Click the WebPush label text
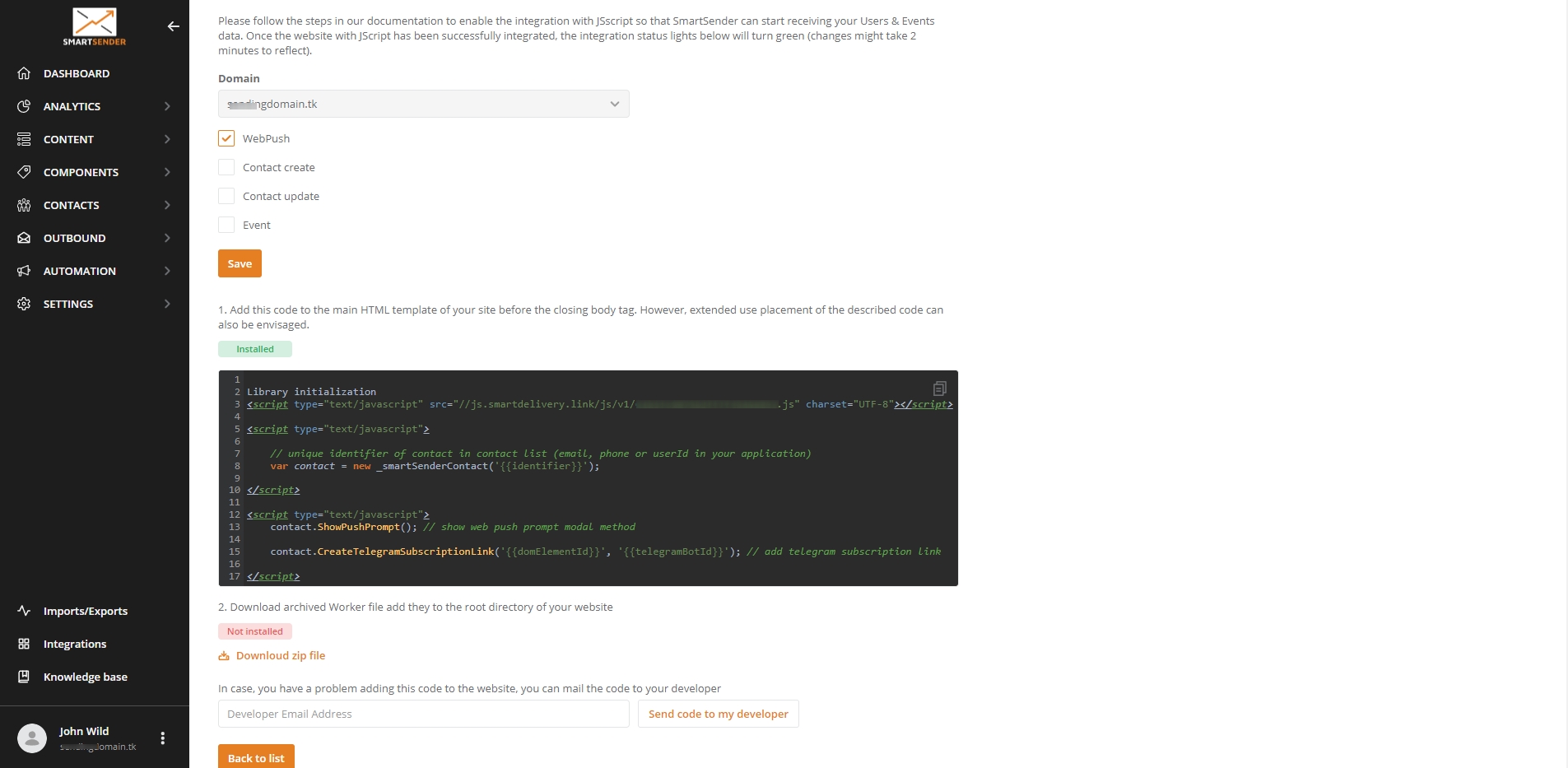The height and width of the screenshot is (768, 1568). (266, 138)
